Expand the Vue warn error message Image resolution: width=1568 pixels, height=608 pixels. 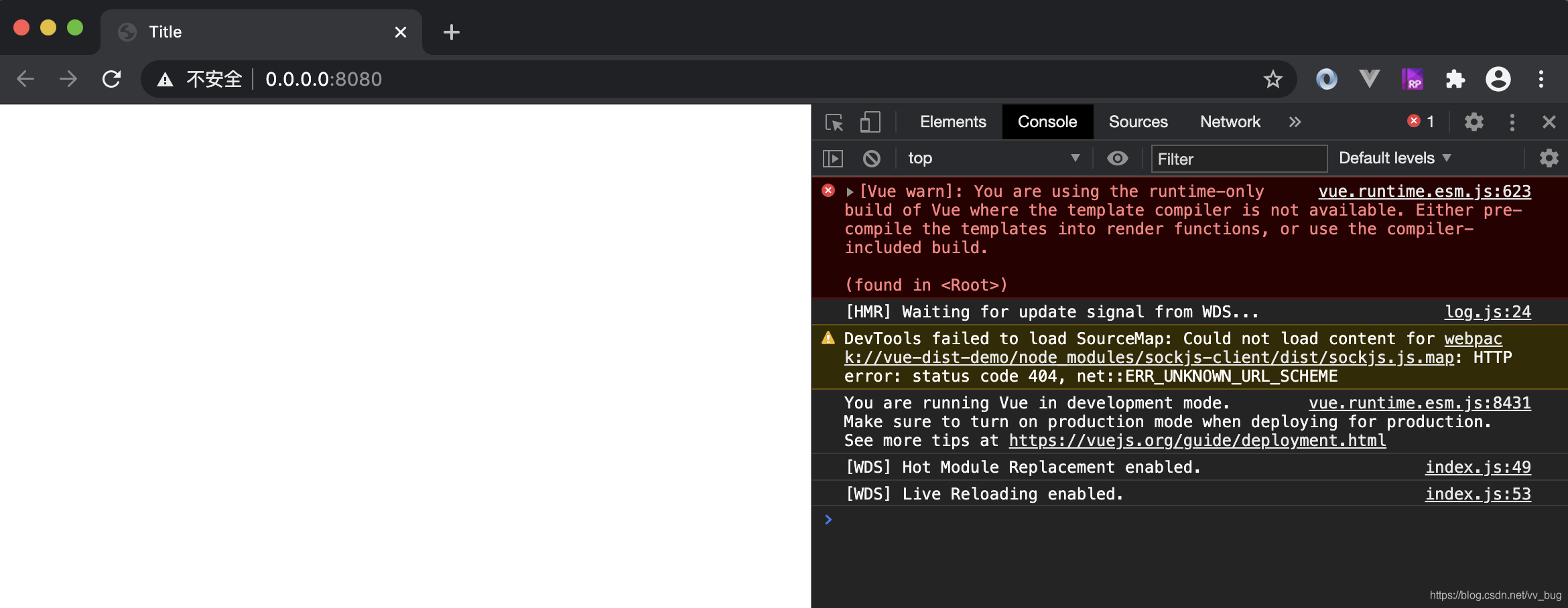[850, 192]
